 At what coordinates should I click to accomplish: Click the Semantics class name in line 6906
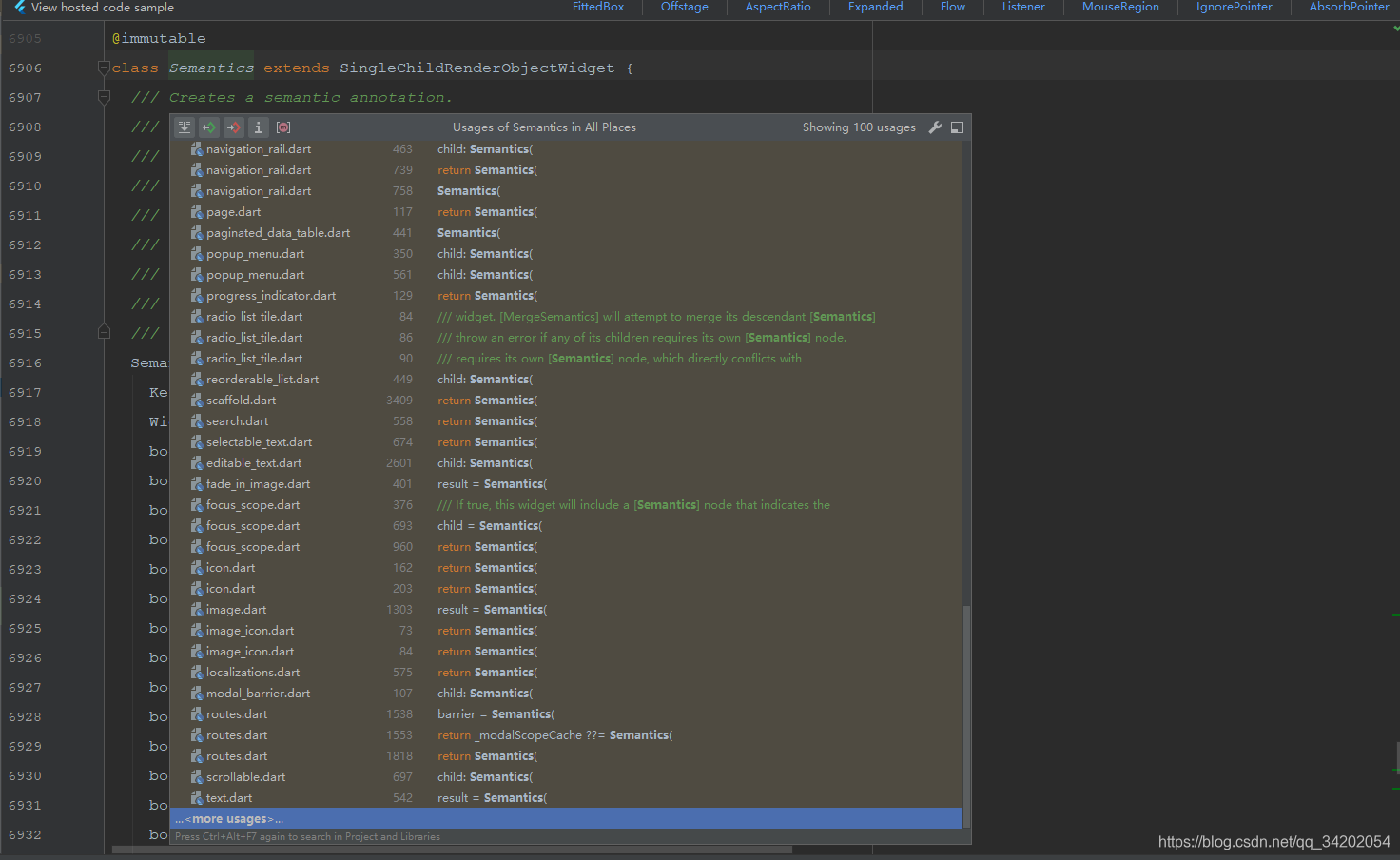pyautogui.click(x=211, y=68)
